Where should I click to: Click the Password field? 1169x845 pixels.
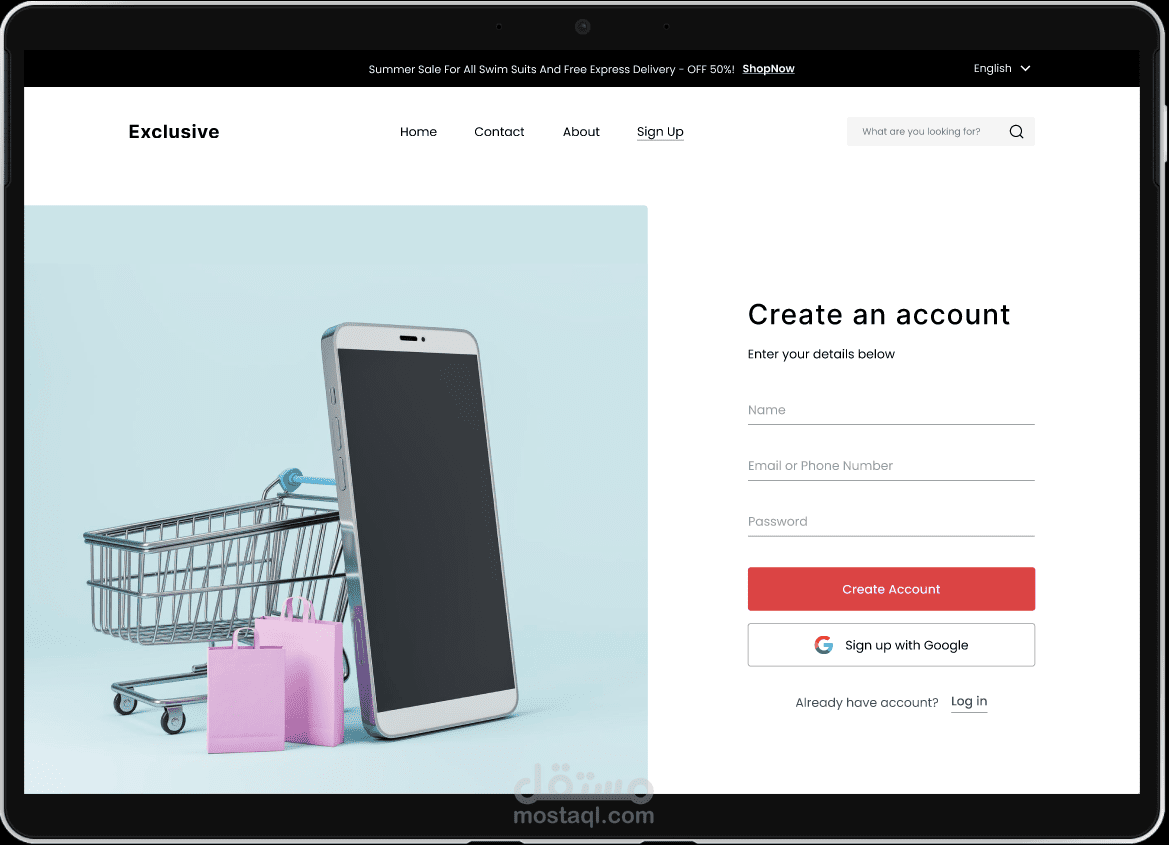click(x=891, y=523)
